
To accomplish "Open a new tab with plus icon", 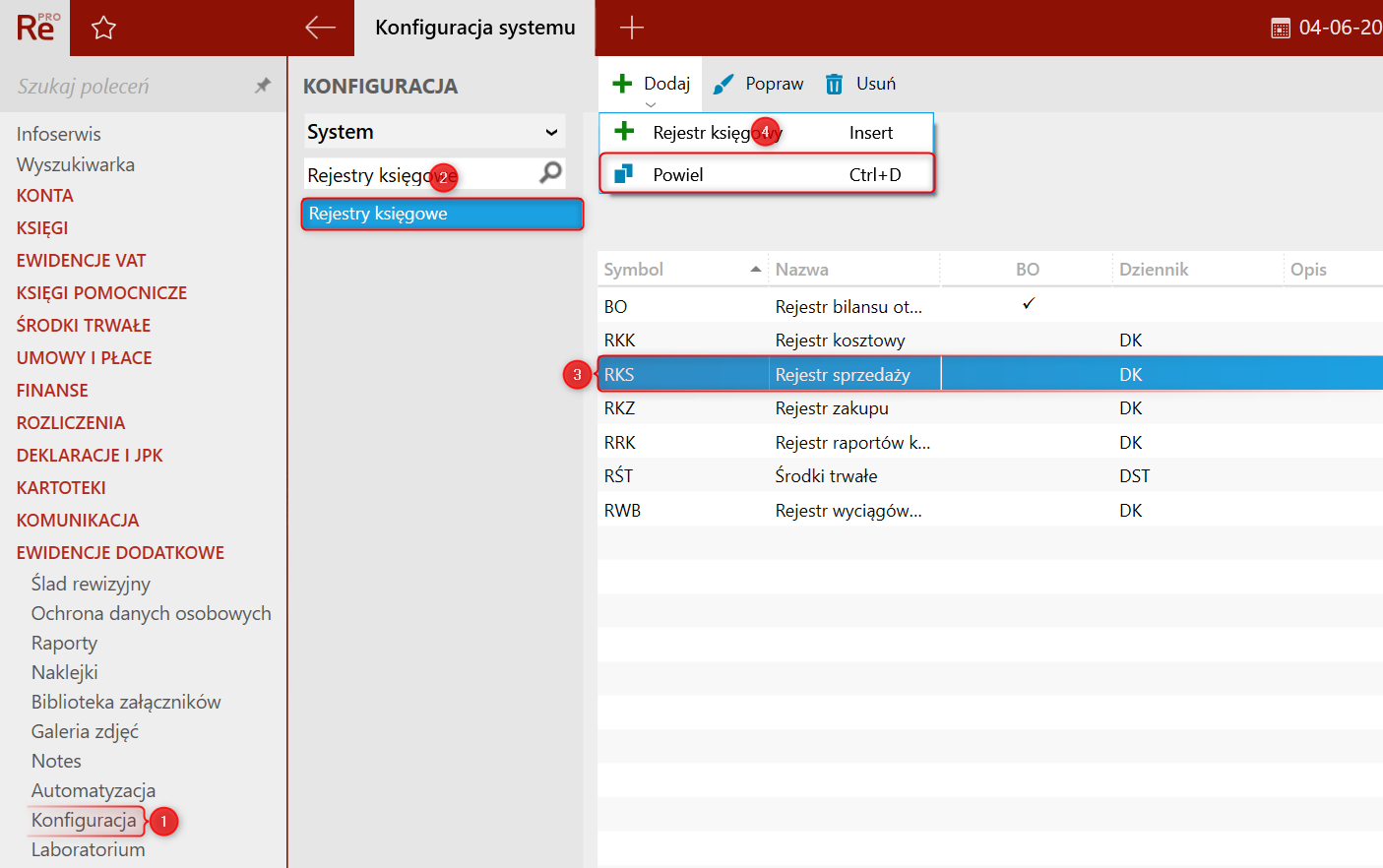I will point(631,28).
